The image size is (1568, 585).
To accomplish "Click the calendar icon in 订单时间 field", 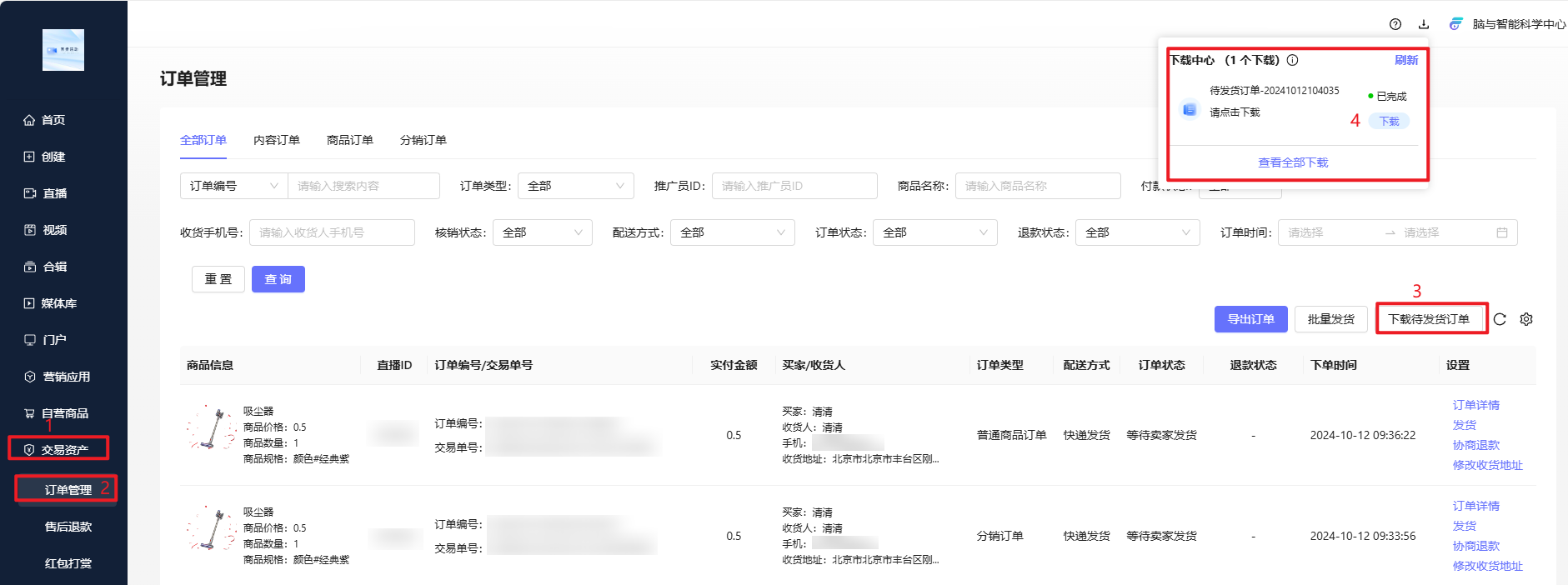I will pos(1501,232).
